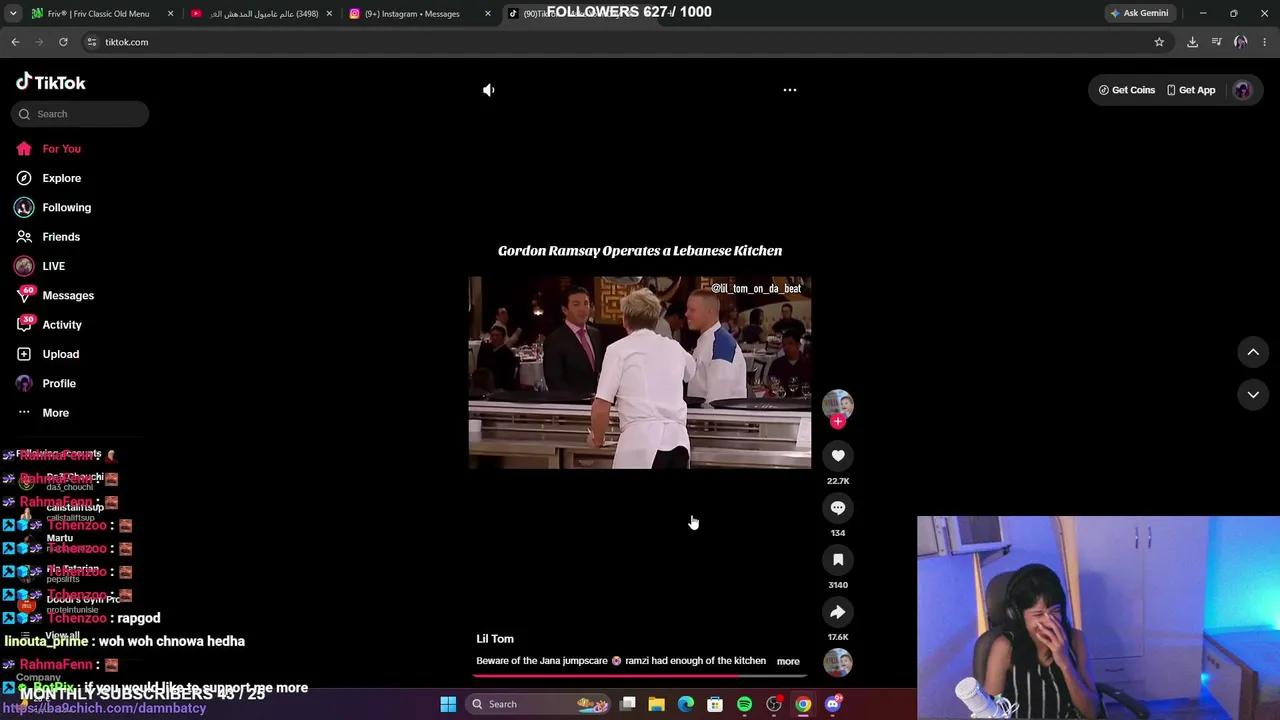Open the Ask Gemini button

coord(1139,13)
